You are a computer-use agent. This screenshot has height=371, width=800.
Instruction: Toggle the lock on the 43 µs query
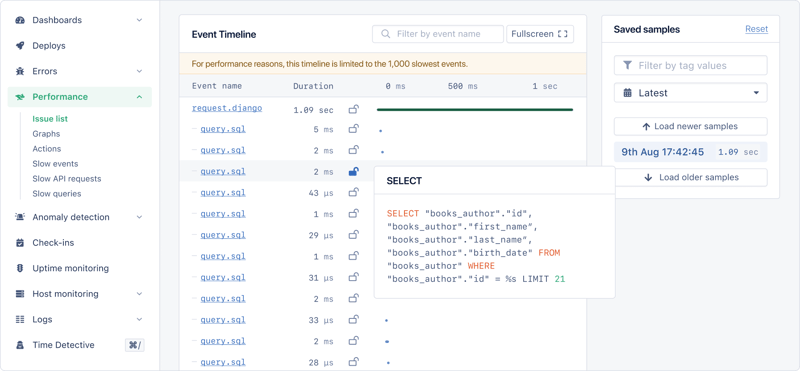coord(353,192)
